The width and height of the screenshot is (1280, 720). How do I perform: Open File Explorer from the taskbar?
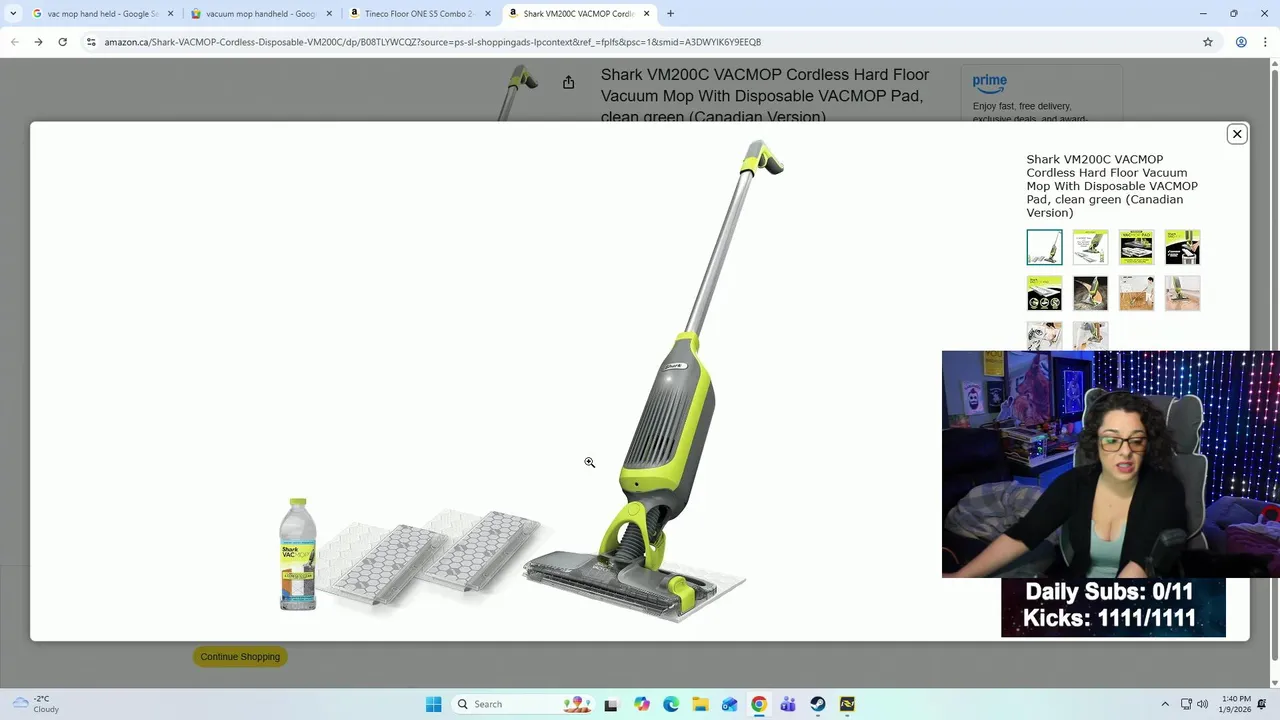pyautogui.click(x=700, y=704)
